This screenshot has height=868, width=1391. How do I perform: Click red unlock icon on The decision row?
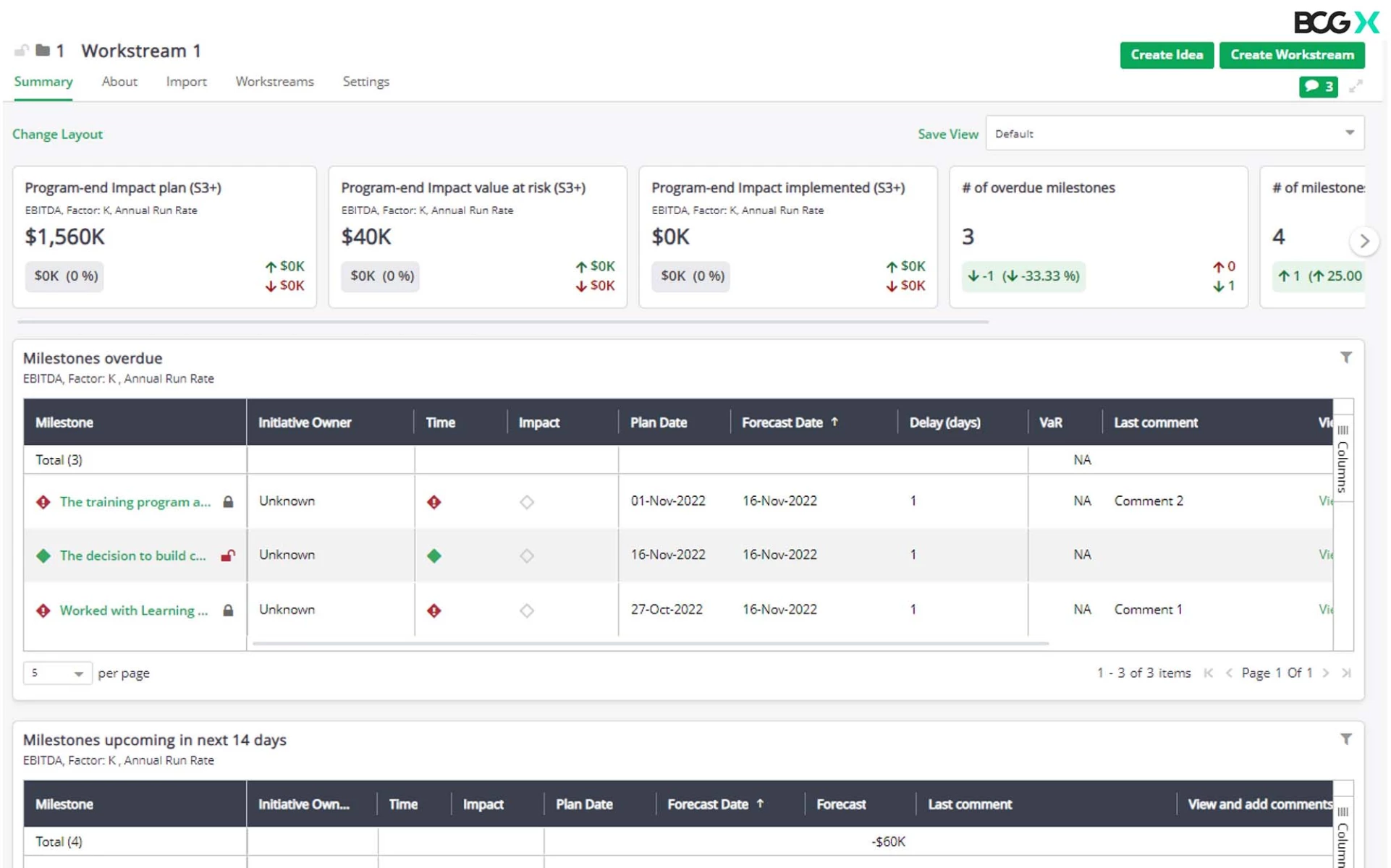228,556
